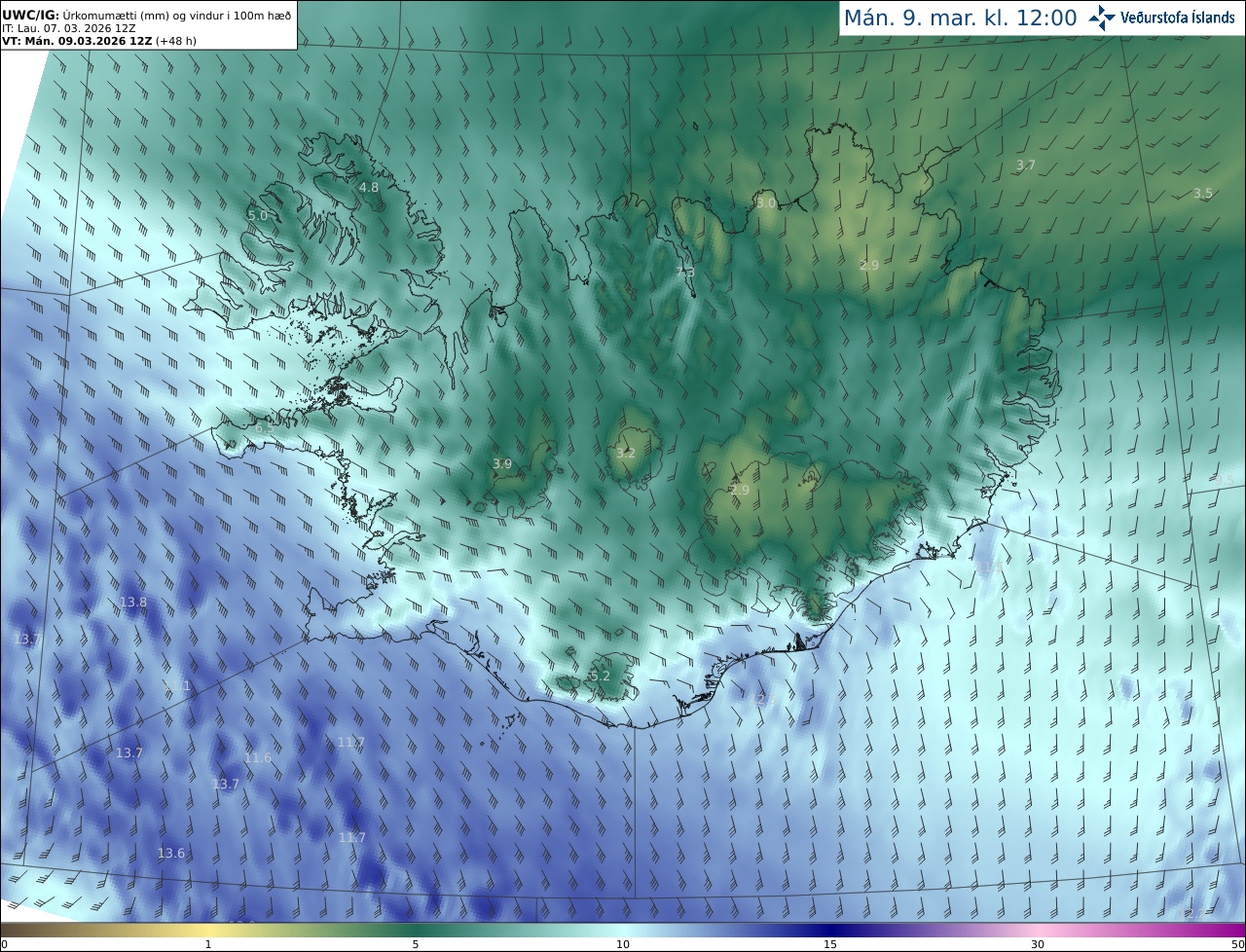Click the colour scale tick labelled 30
The height and width of the screenshot is (952, 1246).
[1038, 944]
